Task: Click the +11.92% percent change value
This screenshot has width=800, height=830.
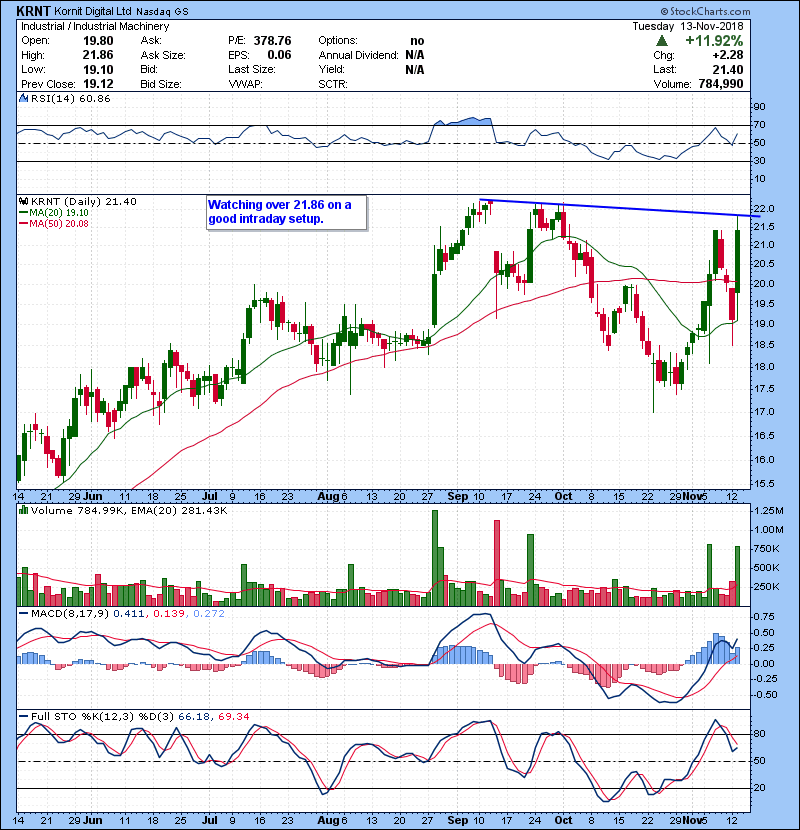Action: point(714,41)
